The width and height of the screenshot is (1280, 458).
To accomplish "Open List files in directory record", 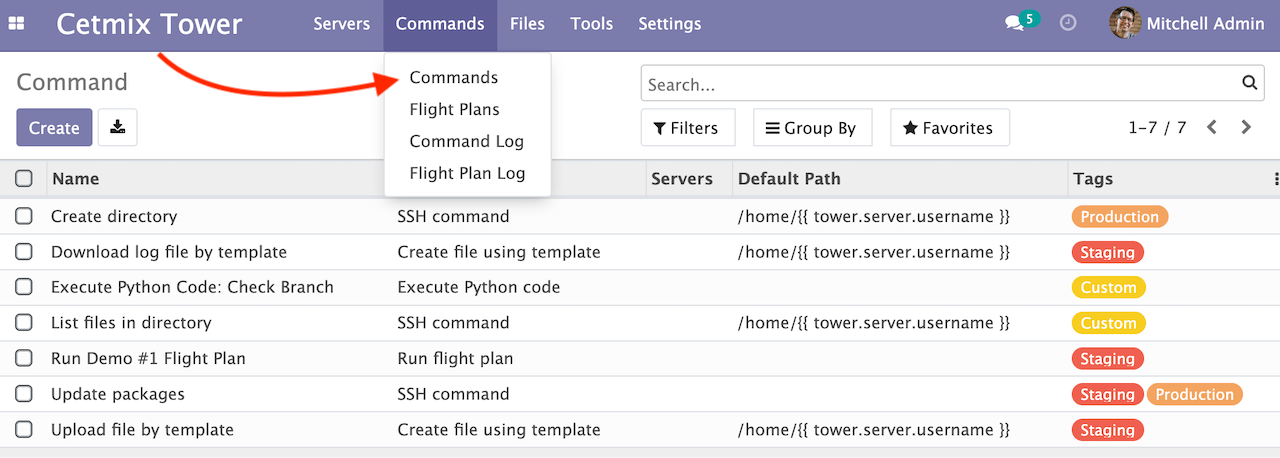I will [x=131, y=323].
